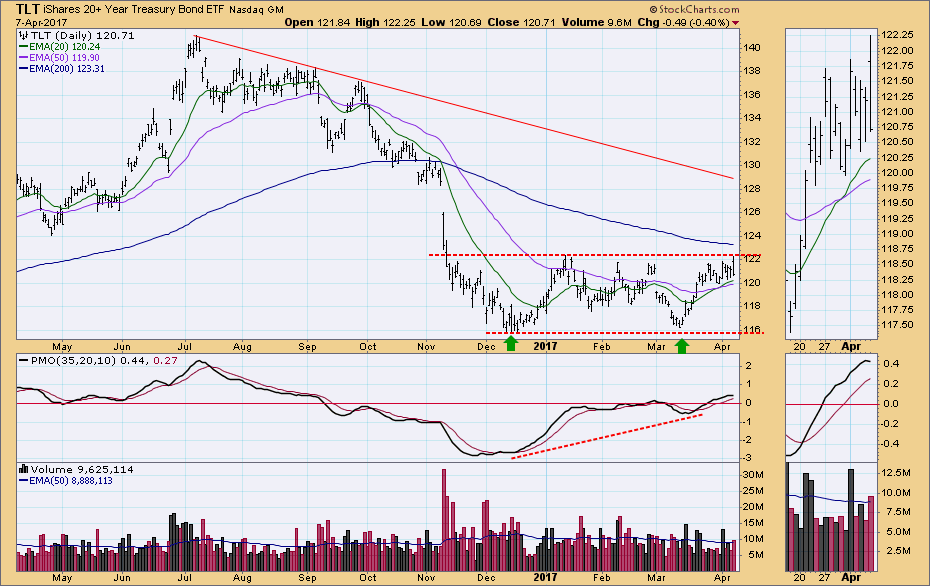Click the High 122.25 value in header
This screenshot has height=586, width=930.
point(386,23)
